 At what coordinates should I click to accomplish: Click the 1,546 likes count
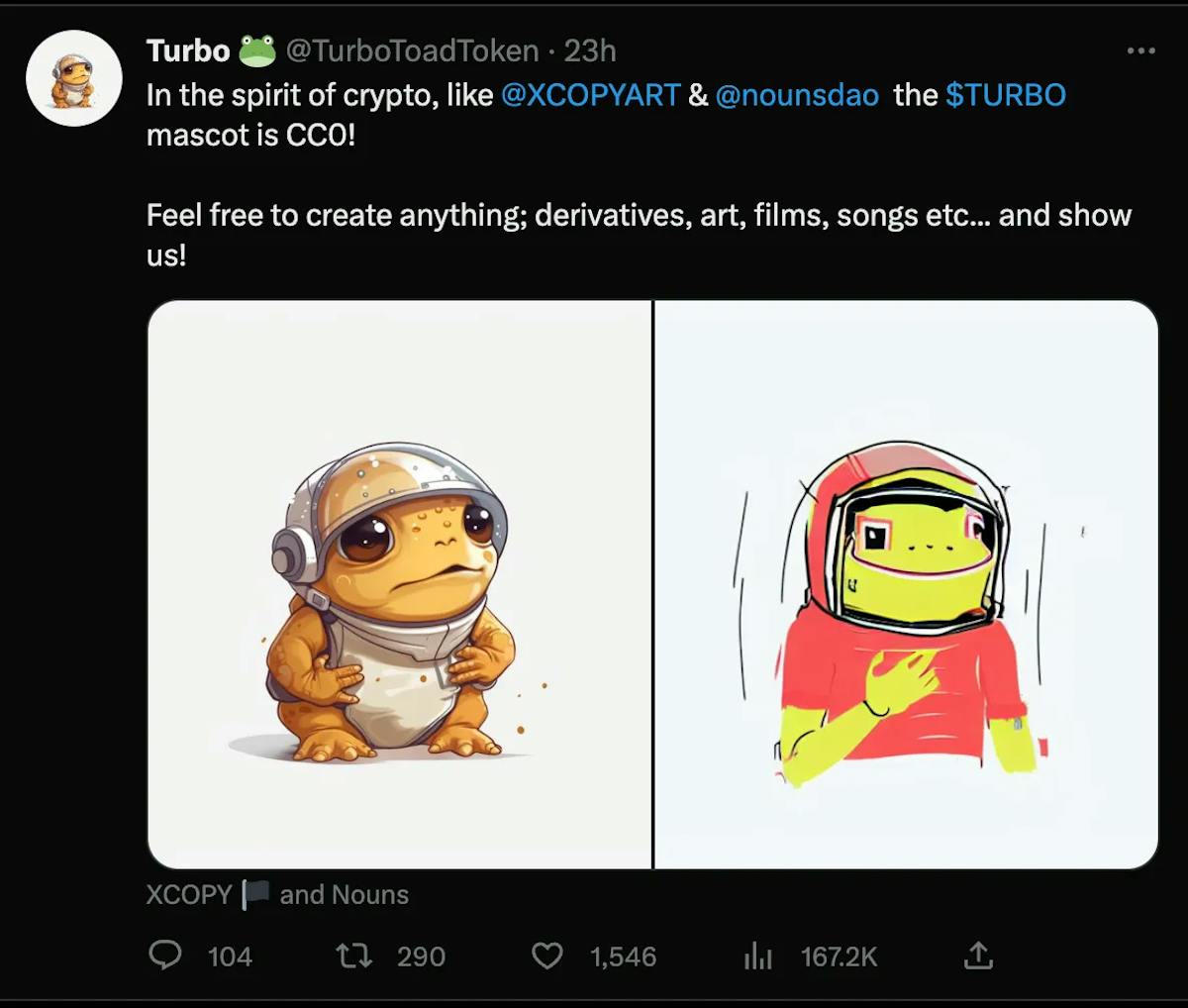[x=624, y=956]
